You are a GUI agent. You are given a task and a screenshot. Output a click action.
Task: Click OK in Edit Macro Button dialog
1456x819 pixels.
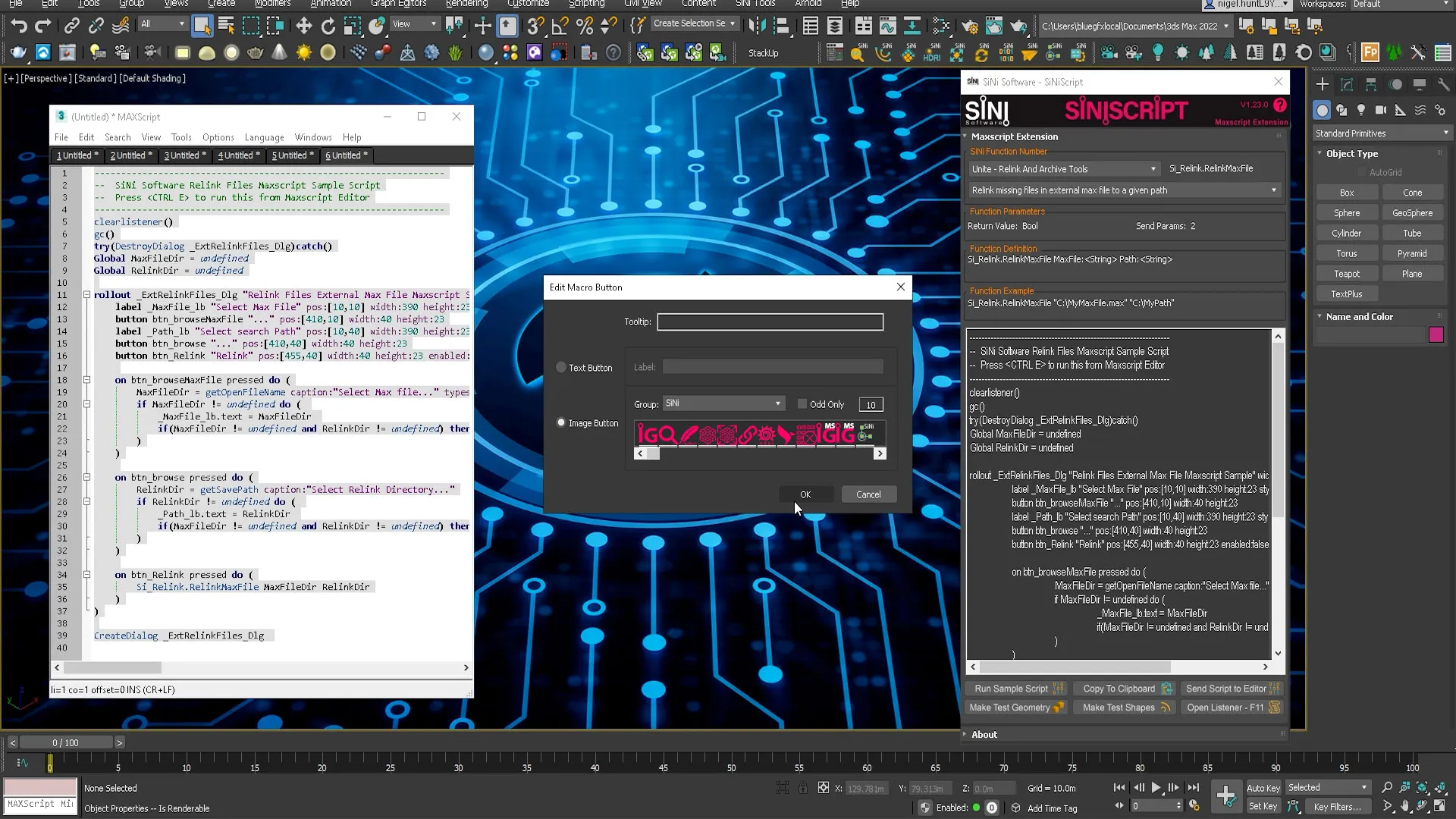(805, 494)
